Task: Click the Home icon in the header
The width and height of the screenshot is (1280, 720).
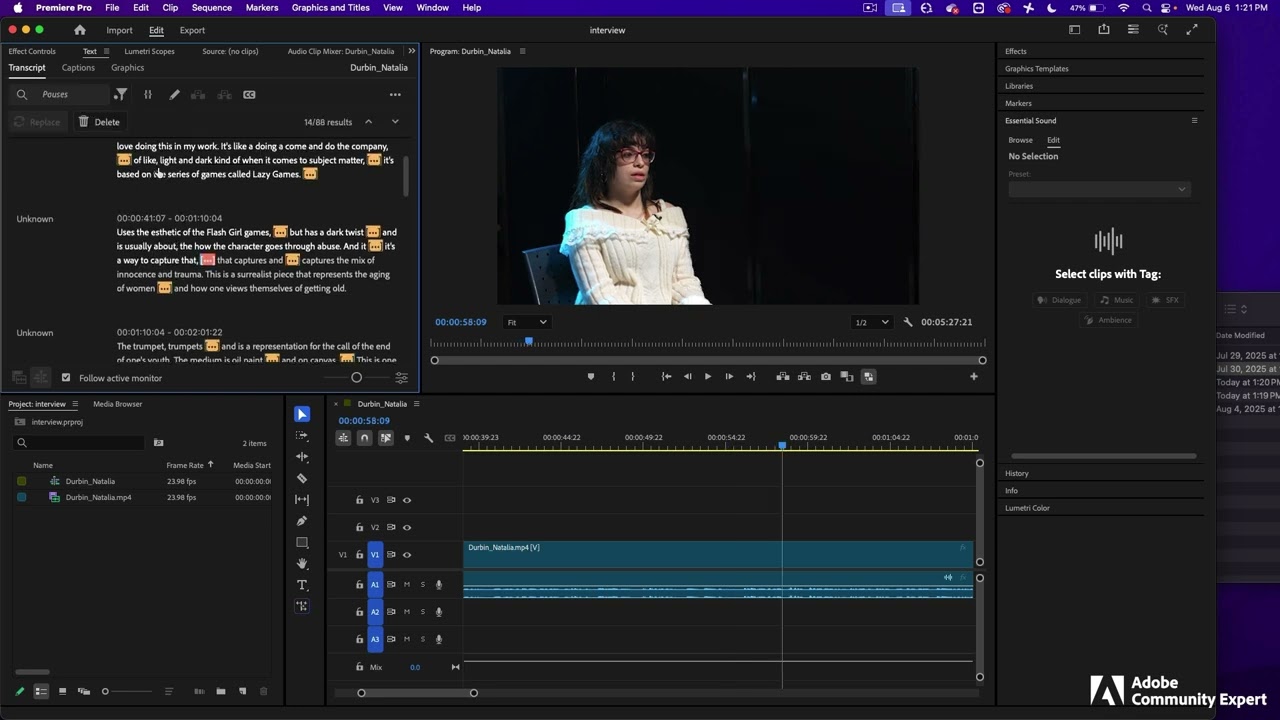Action: pos(80,30)
